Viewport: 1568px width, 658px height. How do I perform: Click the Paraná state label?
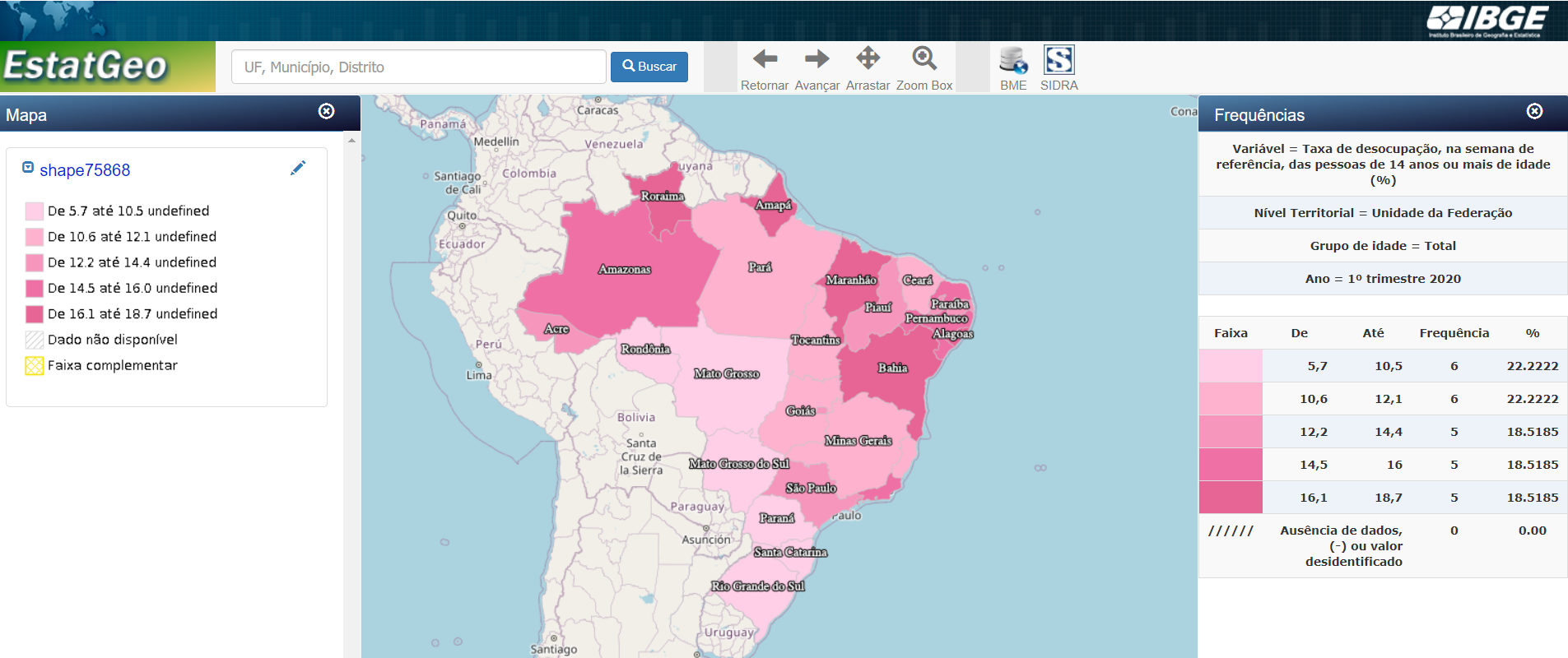[777, 518]
